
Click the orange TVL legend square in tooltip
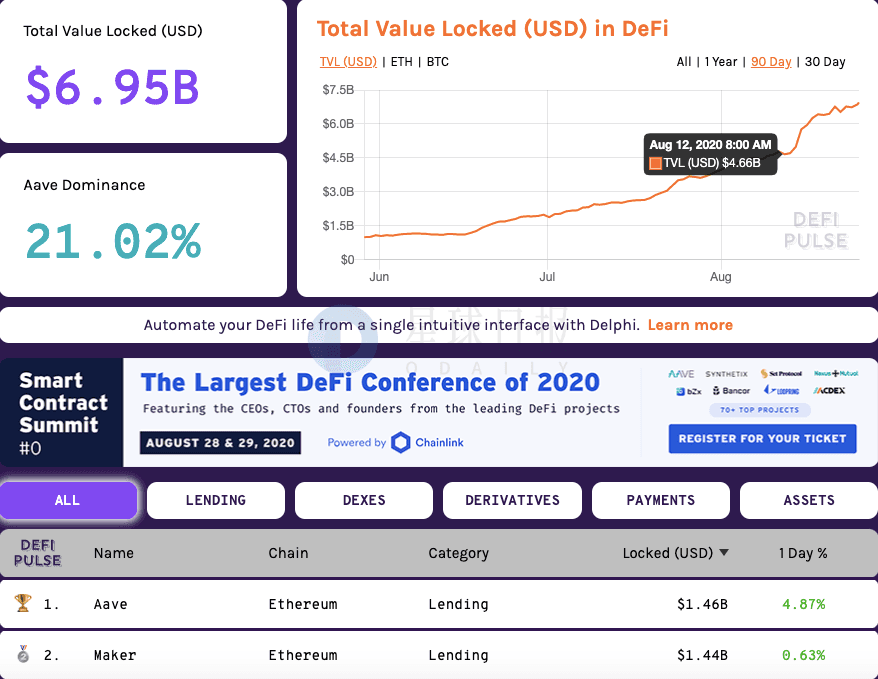pyautogui.click(x=655, y=163)
